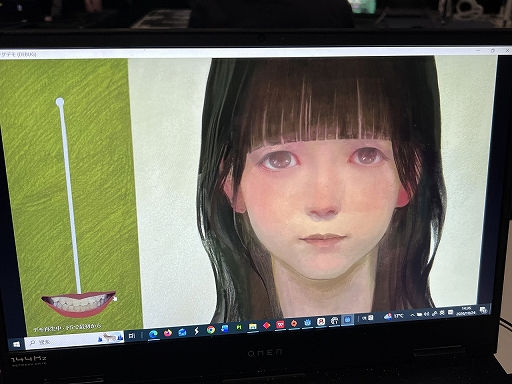Click the white lightning-bolt taskbar icon
The height and width of the screenshot is (384, 512).
(x=196, y=331)
